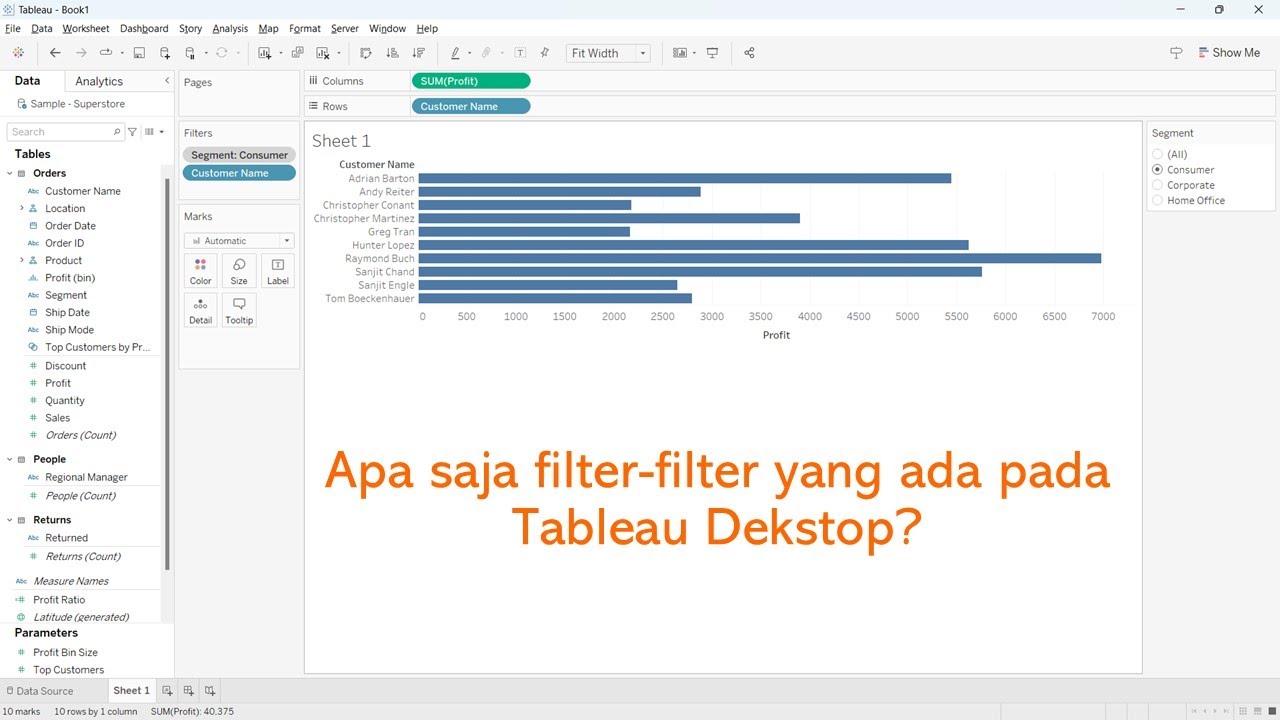Image resolution: width=1280 pixels, height=720 pixels.
Task: Toggle Show Mark Labels icon
Action: click(x=520, y=53)
